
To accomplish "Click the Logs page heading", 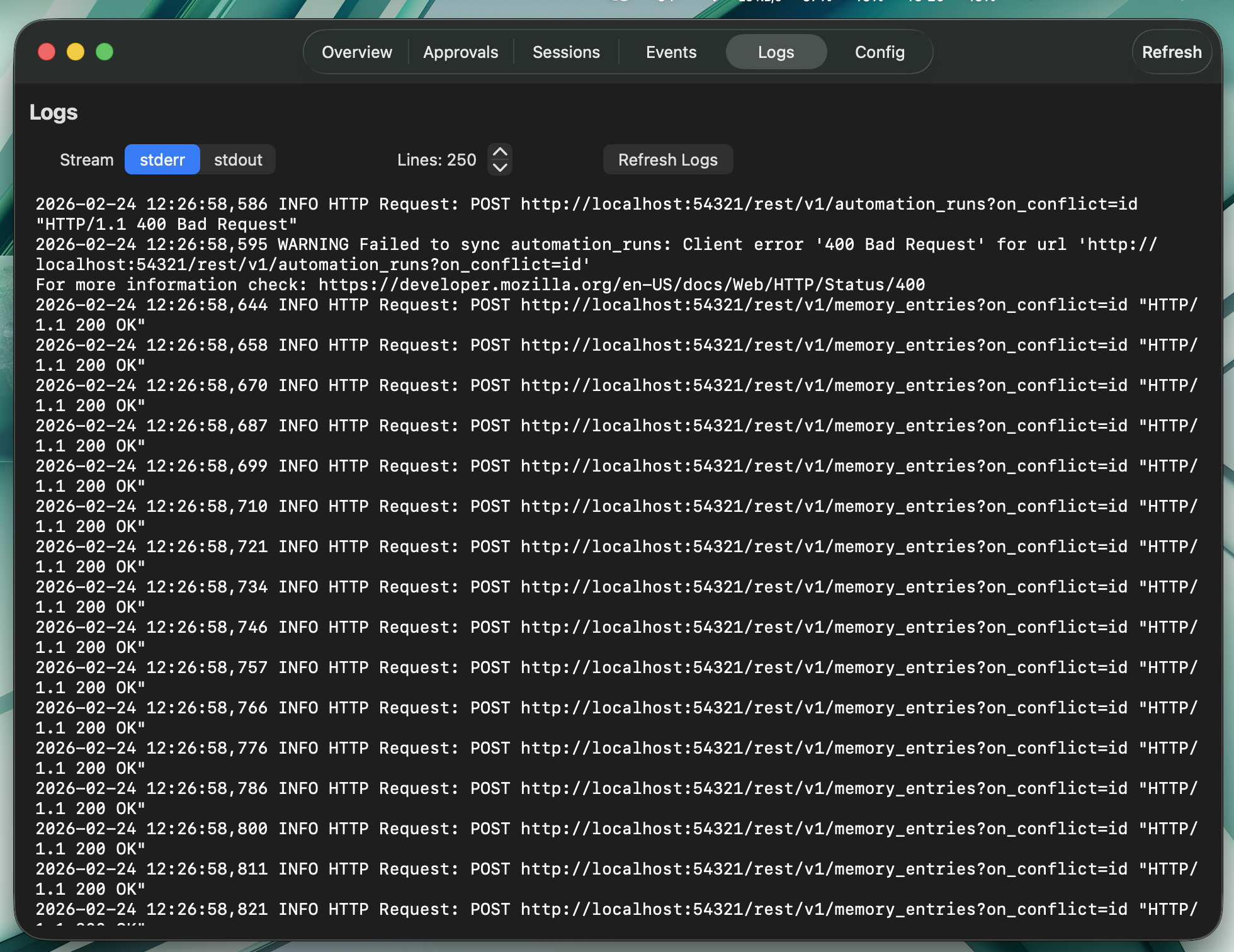I will click(54, 112).
